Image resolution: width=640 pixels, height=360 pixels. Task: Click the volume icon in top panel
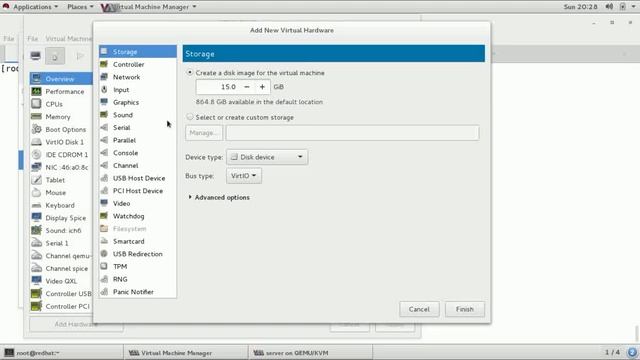pos(609,7)
